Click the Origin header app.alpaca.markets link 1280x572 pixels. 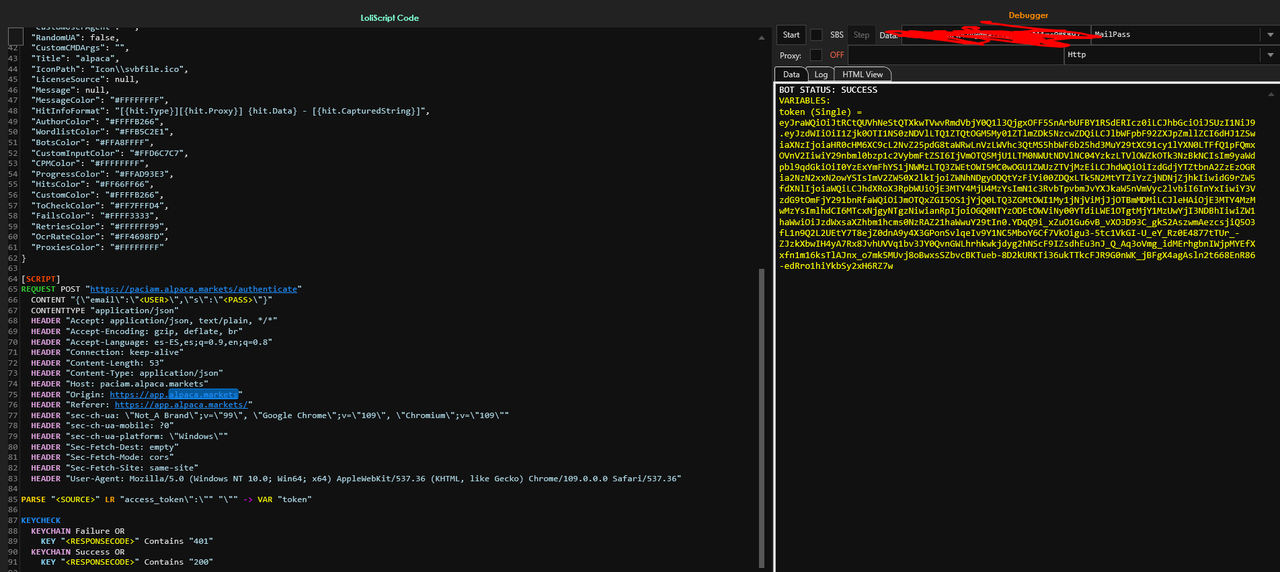[174, 394]
